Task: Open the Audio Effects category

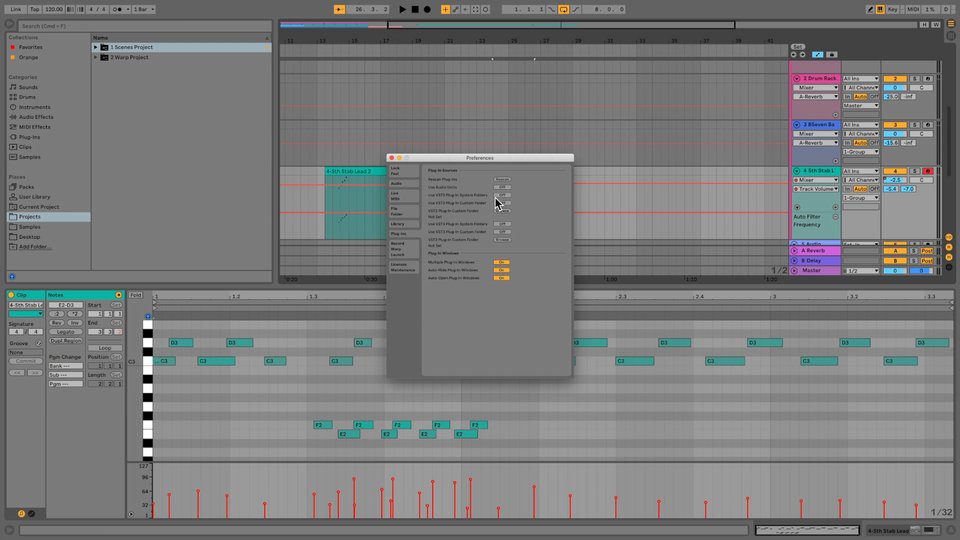Action: (36, 117)
